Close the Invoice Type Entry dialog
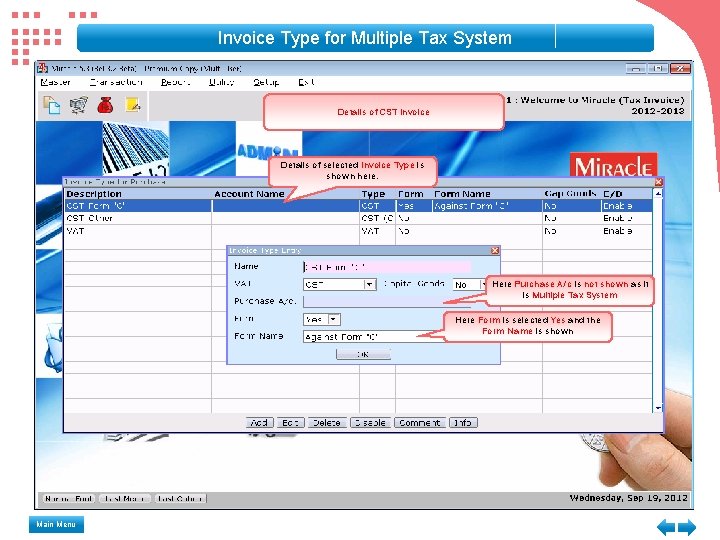Viewport: 720px width, 540px height. [x=495, y=250]
